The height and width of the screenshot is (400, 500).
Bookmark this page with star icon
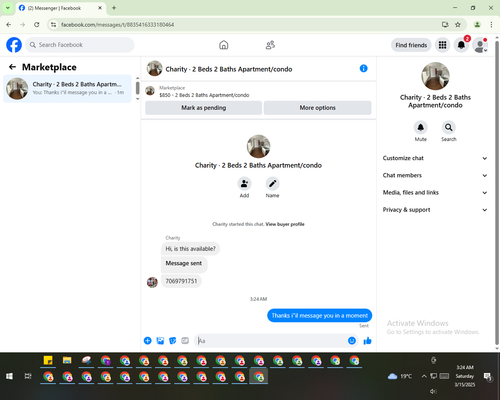tap(458, 25)
